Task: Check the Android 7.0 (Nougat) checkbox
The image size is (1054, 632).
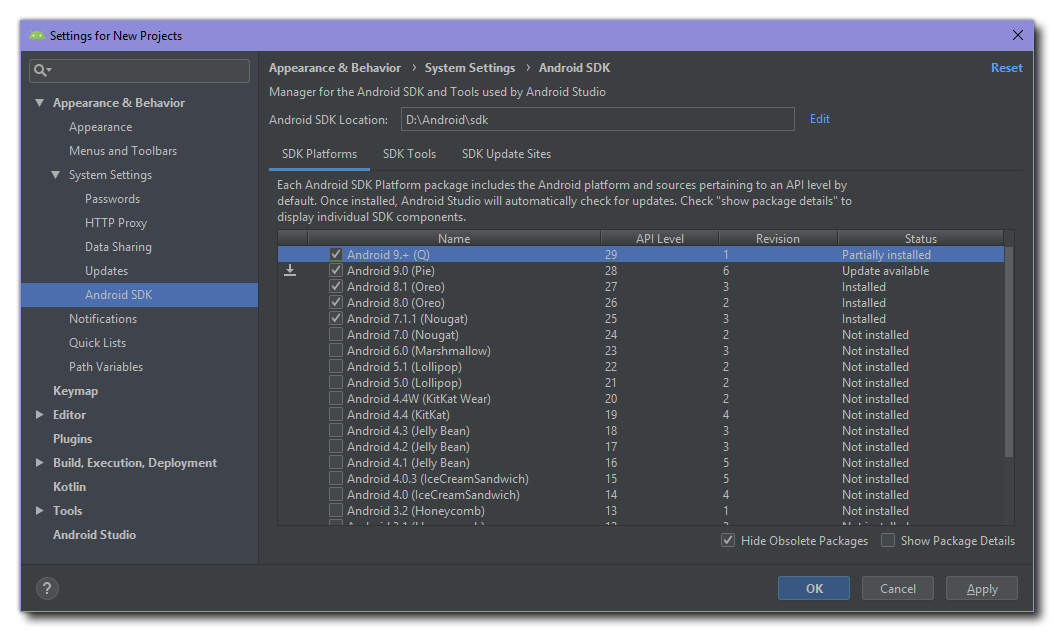Action: (x=336, y=335)
